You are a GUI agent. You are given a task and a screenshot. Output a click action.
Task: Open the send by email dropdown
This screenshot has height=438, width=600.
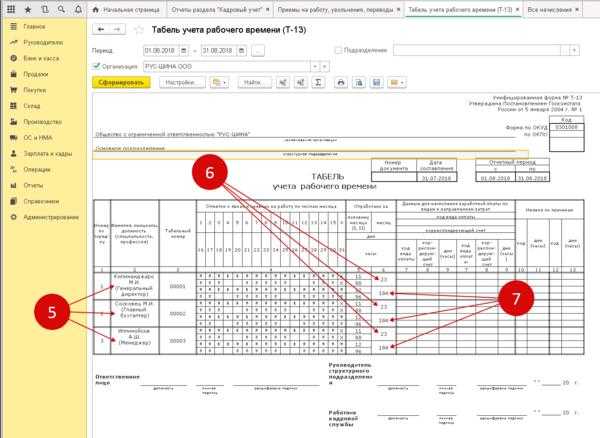coord(397,83)
